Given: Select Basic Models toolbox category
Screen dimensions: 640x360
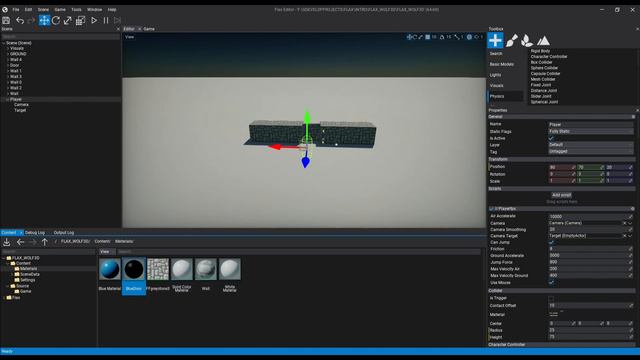Looking at the screenshot, I should 502,64.
